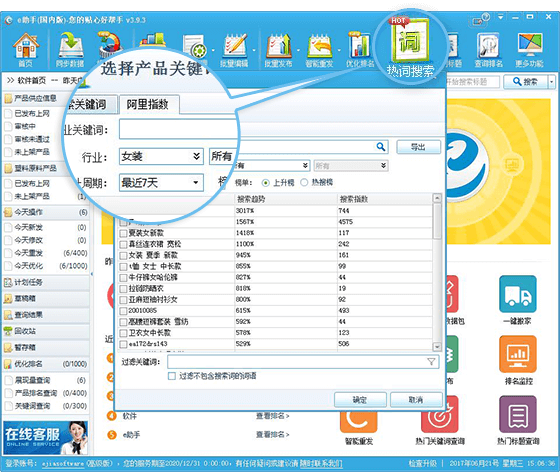Check the 夏装女新款 keyword row
Image resolution: width=560 pixels, height=472 pixels.
[x=123, y=234]
